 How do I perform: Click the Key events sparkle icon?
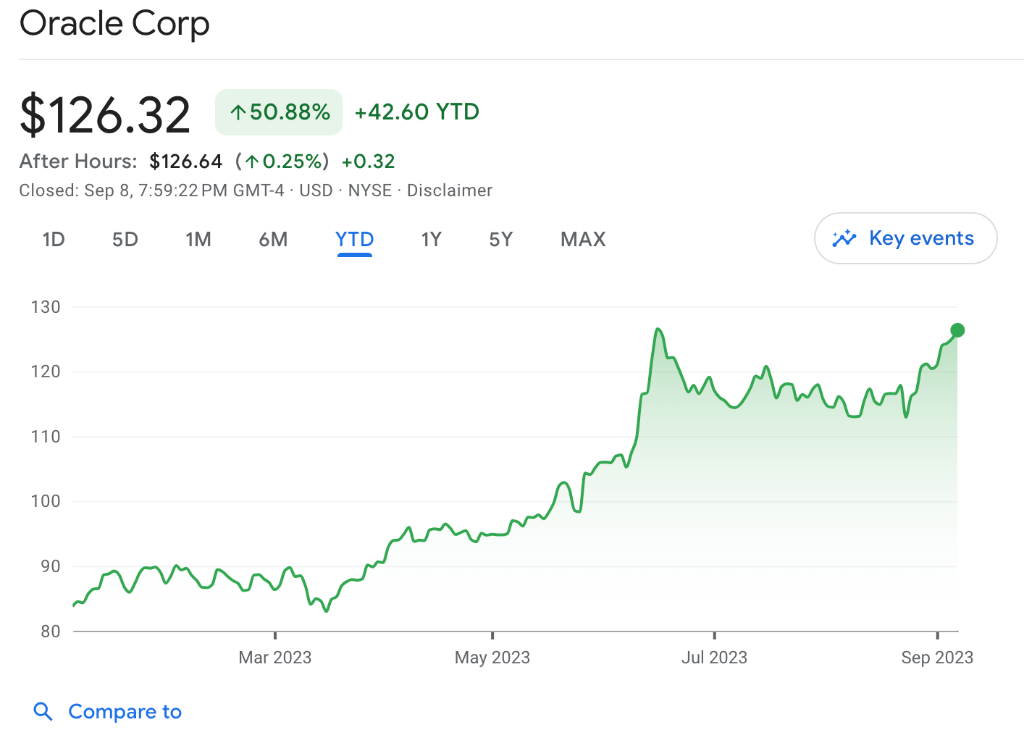click(845, 238)
